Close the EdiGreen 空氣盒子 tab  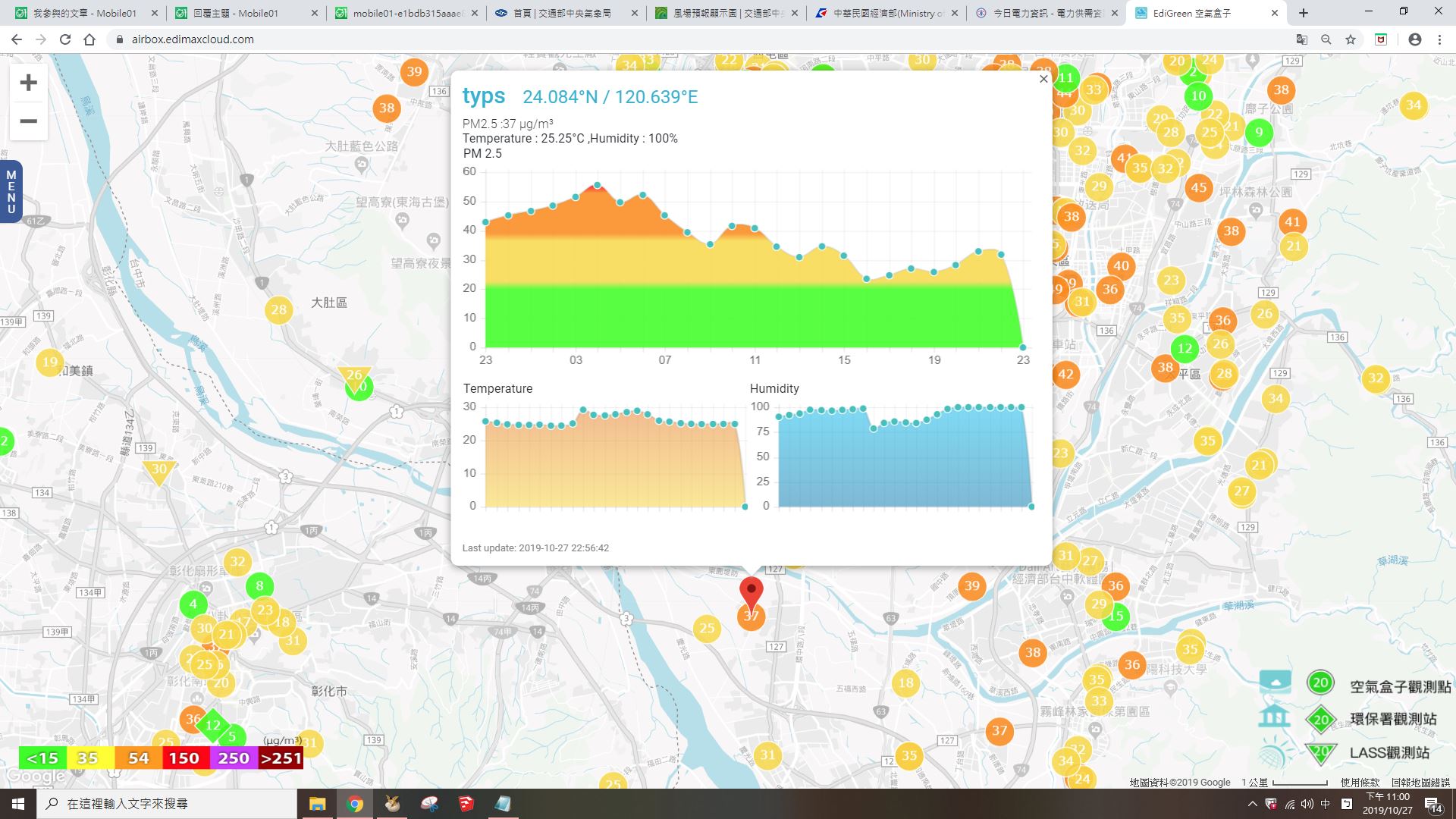pos(1274,13)
